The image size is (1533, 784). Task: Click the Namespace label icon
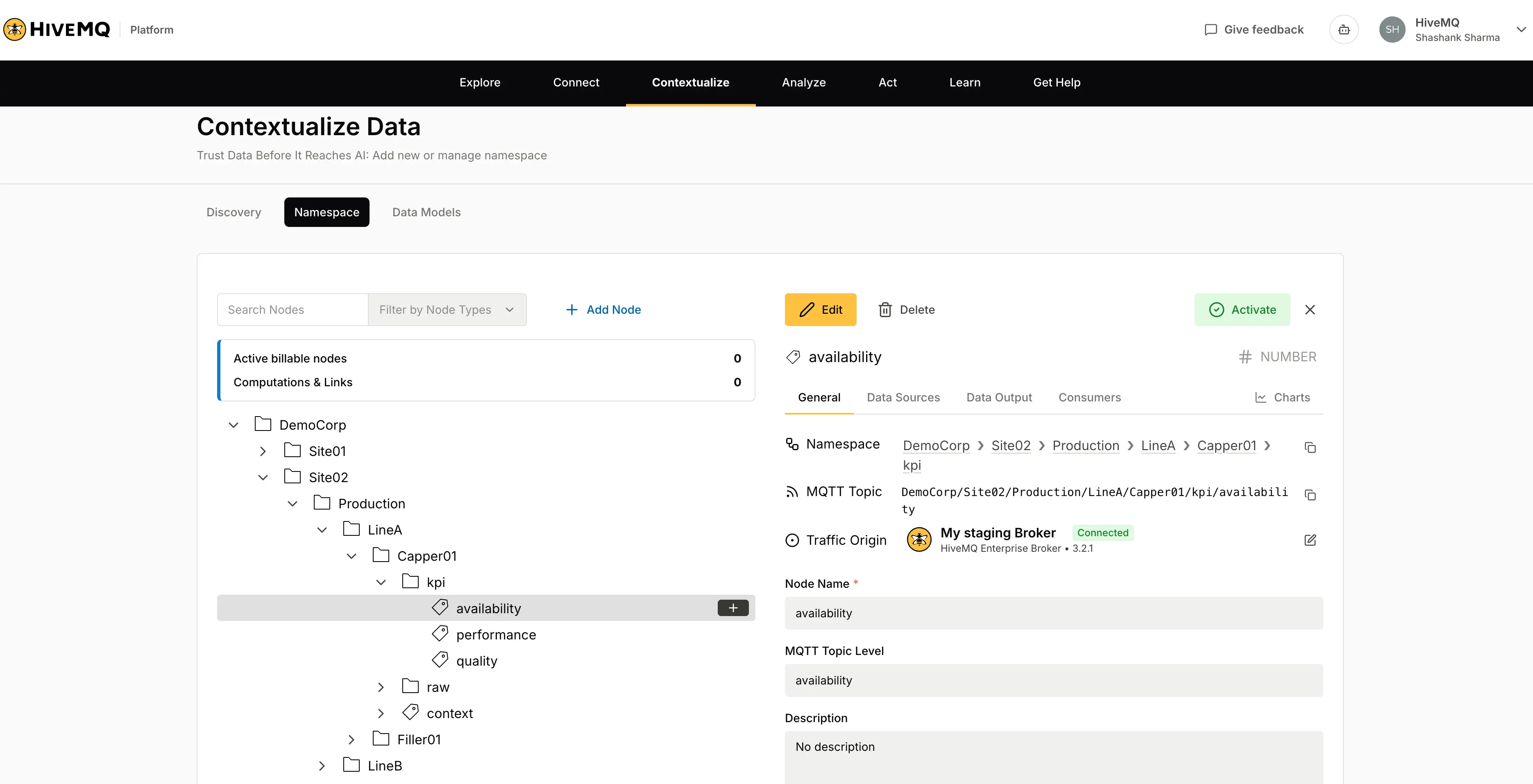792,444
